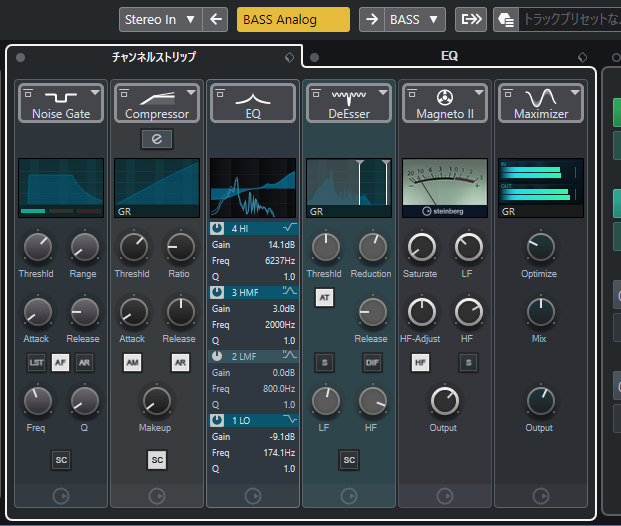
Task: Click the Magneto II VU meter display
Action: 445,188
